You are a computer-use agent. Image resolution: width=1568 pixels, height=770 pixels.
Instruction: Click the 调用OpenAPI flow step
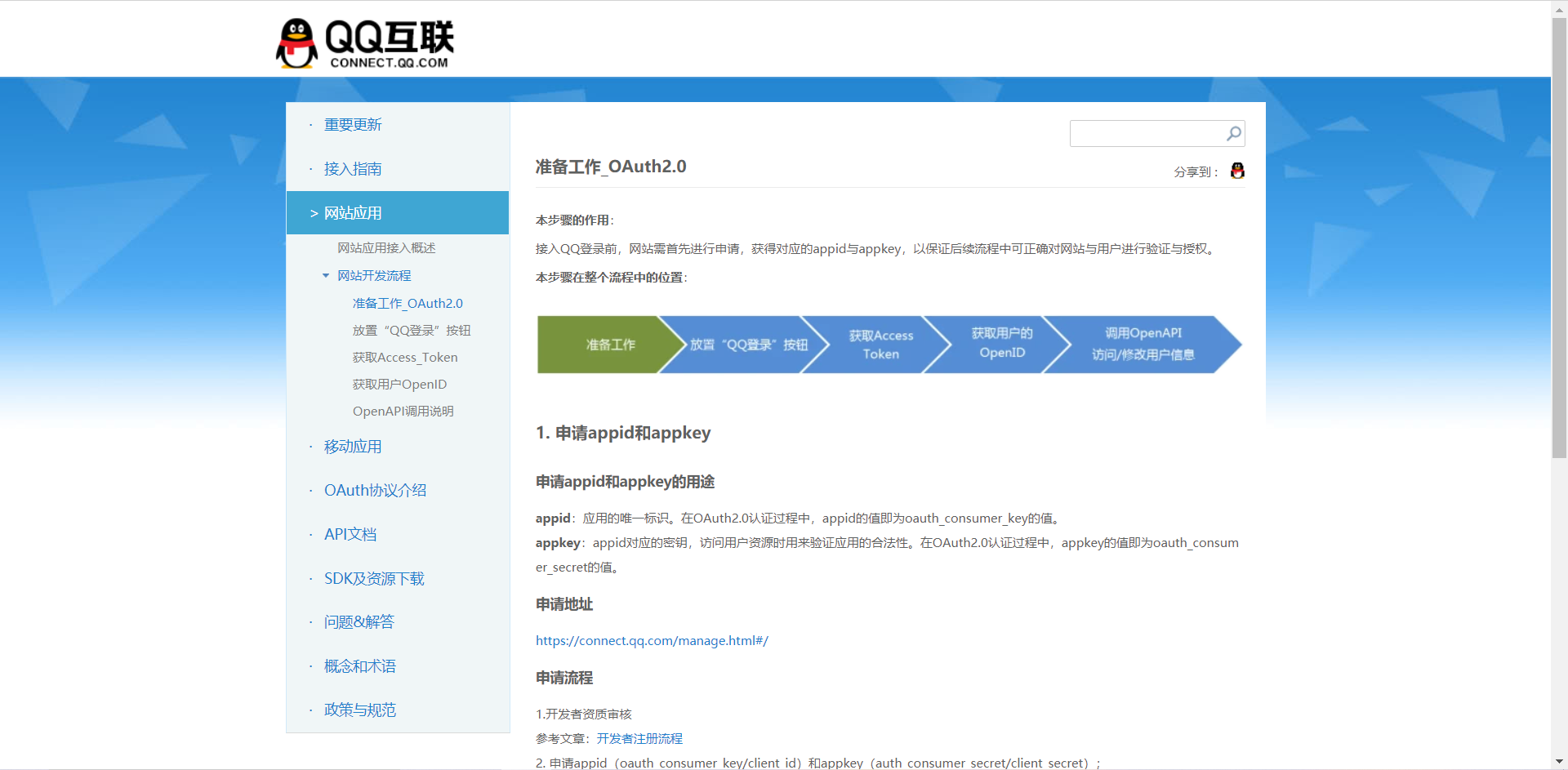1143,345
